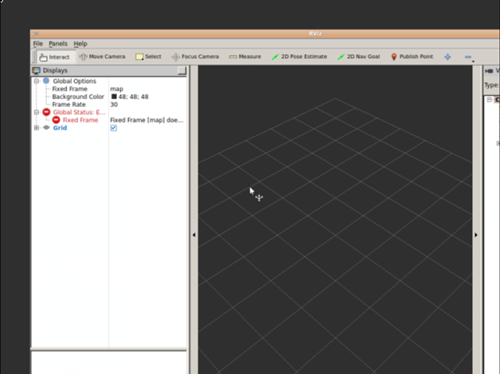Select the Background Color row label

78,97
